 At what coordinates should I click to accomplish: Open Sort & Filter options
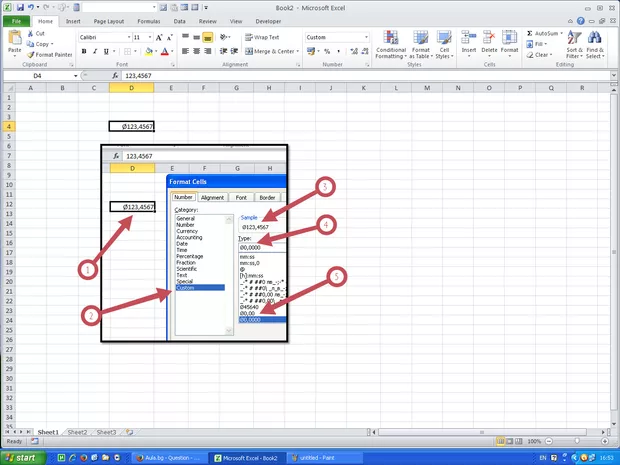[574, 45]
